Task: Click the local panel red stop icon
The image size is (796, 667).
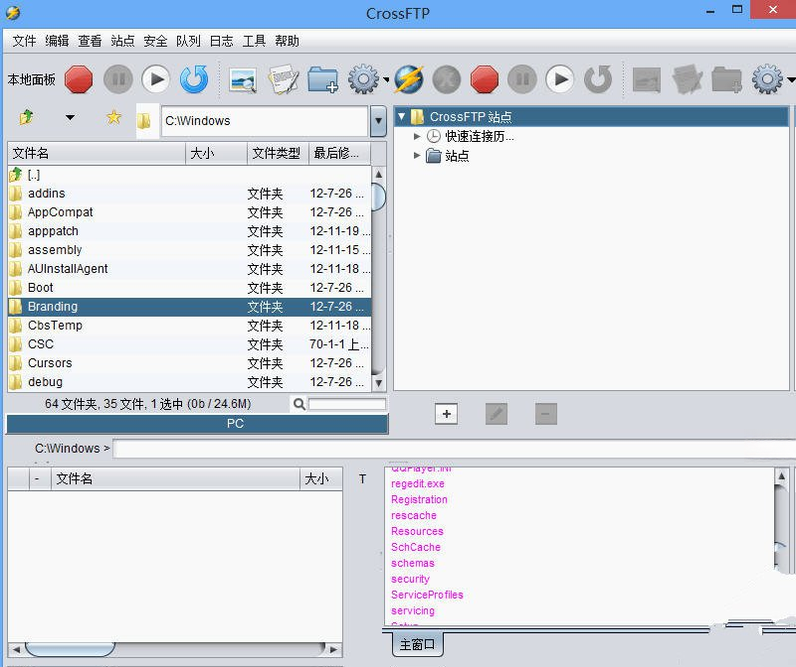Action: pyautogui.click(x=79, y=80)
